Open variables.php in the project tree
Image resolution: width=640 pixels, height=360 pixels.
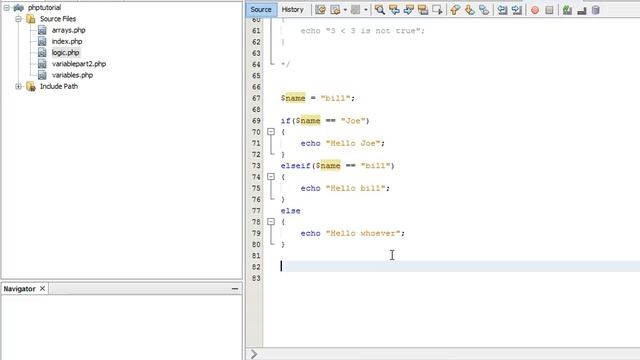[72, 75]
